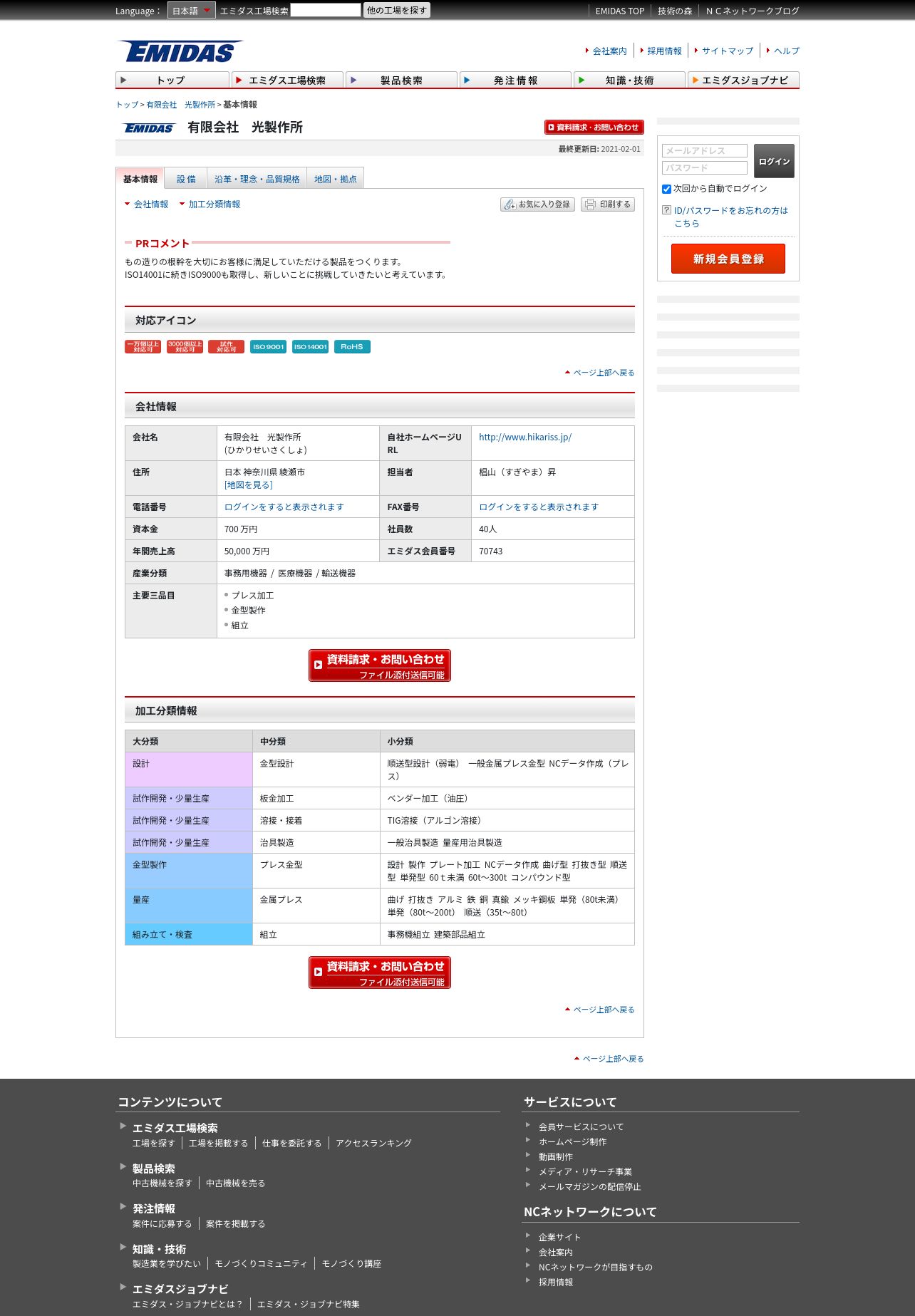Open the 発注情報 navigation item
The width and height of the screenshot is (915, 1316).
[x=515, y=80]
